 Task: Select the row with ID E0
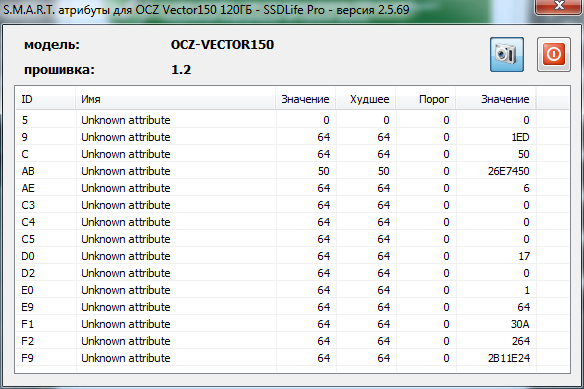292,290
